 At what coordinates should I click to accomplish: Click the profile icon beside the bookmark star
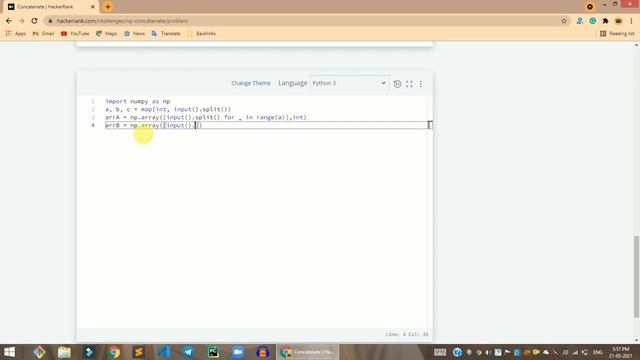pyautogui.click(x=580, y=21)
